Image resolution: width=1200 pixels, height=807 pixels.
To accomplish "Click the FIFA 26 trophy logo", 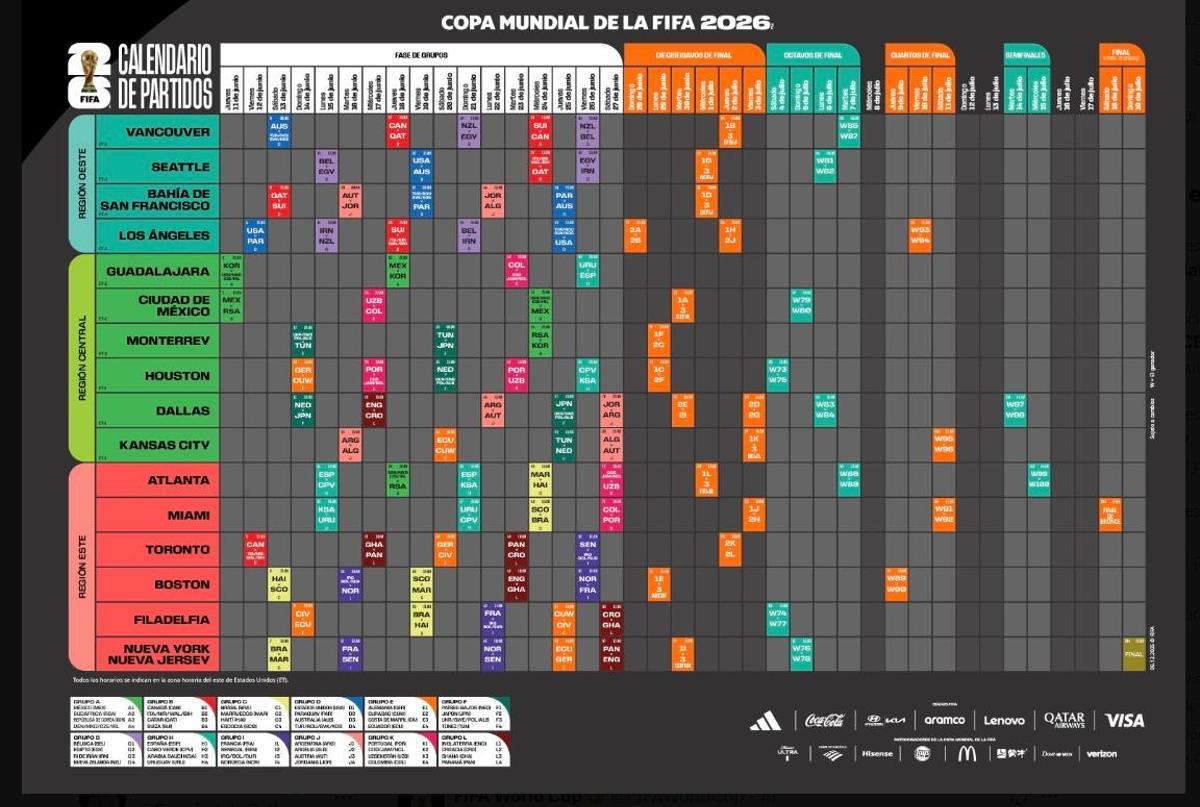I will tap(89, 76).
